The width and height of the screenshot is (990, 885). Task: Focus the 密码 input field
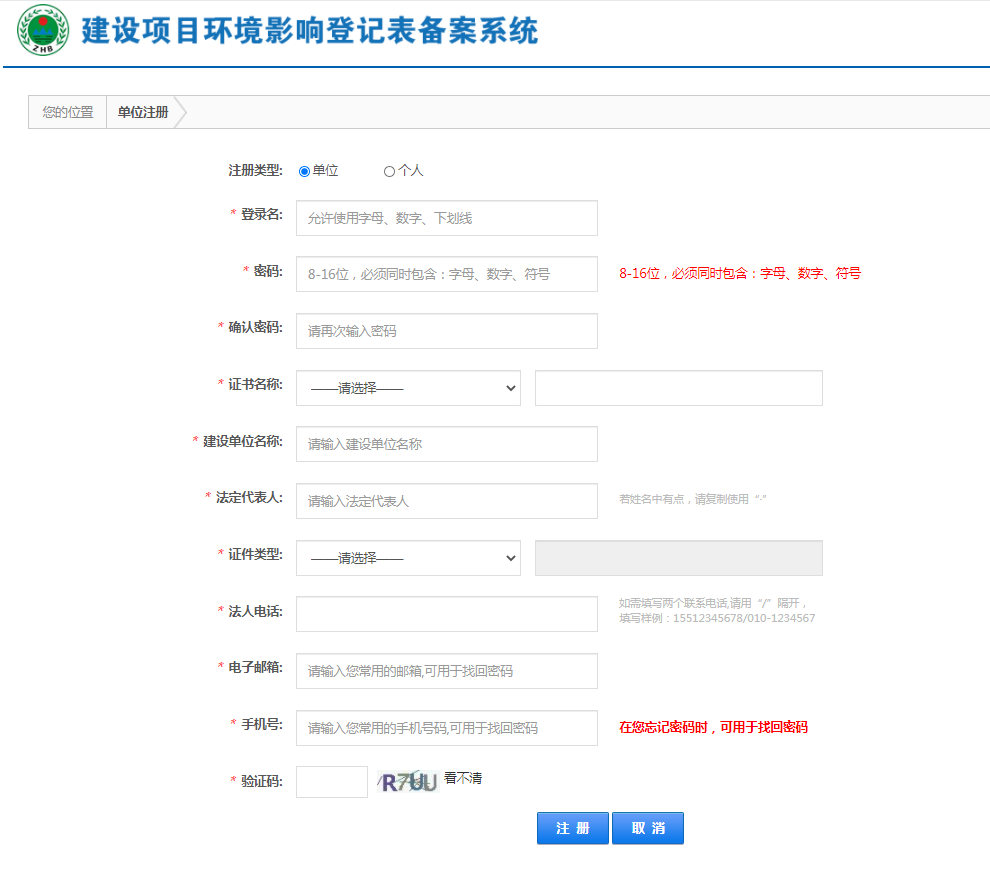pos(446,274)
